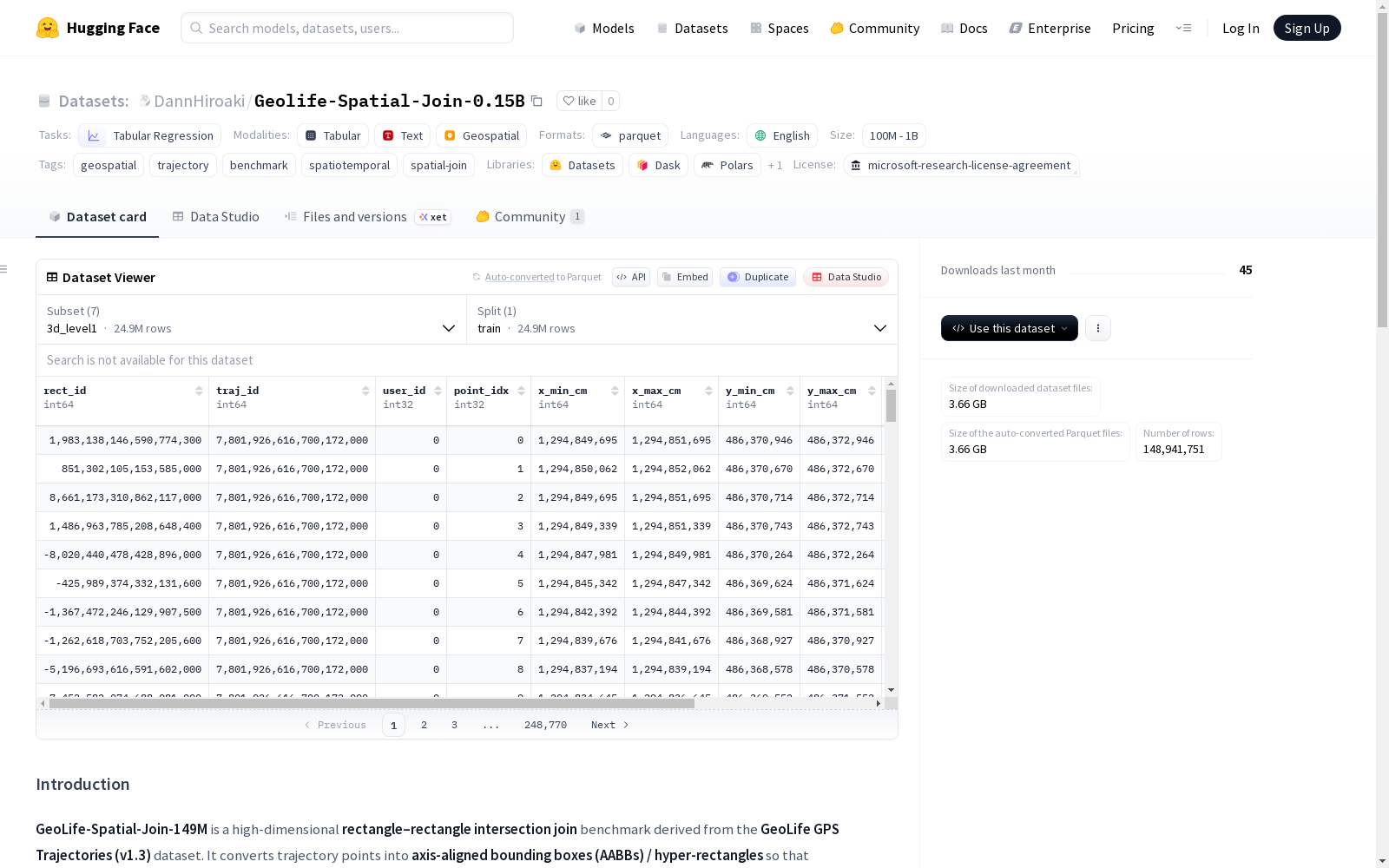Sort the x_max_cm column using its sort arrows
Image resolution: width=1389 pixels, height=868 pixels.
click(708, 391)
